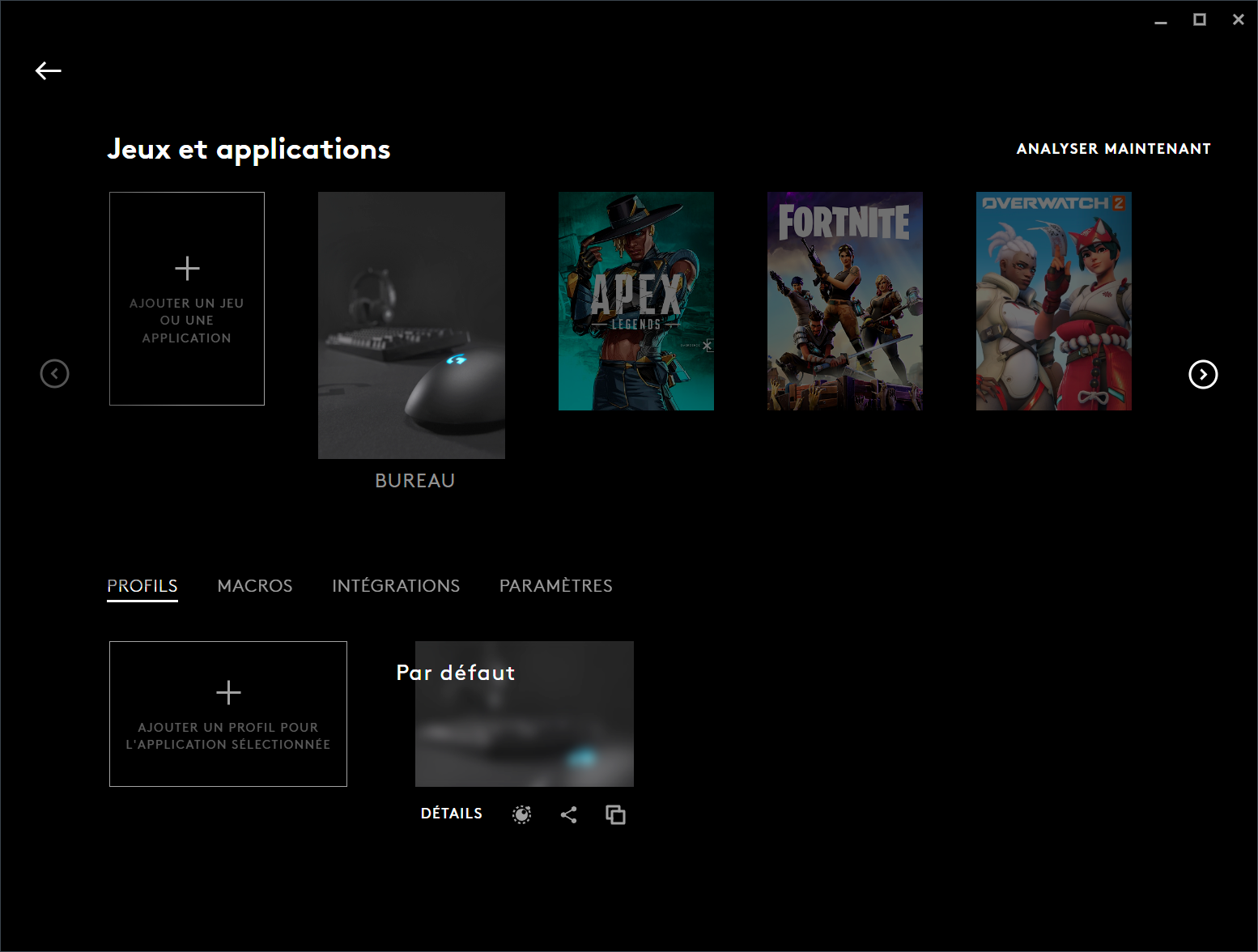Go back using the arrow icon
This screenshot has height=952, width=1258.
(x=49, y=71)
